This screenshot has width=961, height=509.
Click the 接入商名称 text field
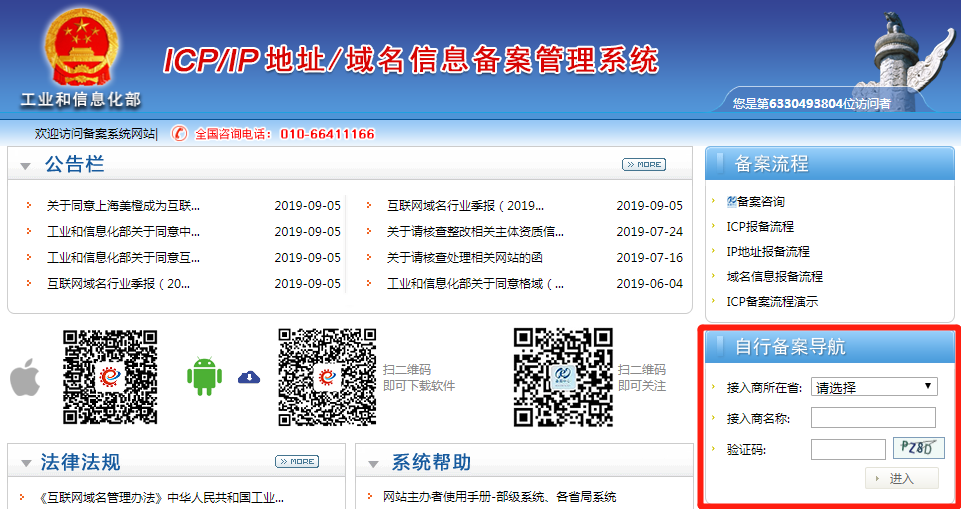[872, 418]
